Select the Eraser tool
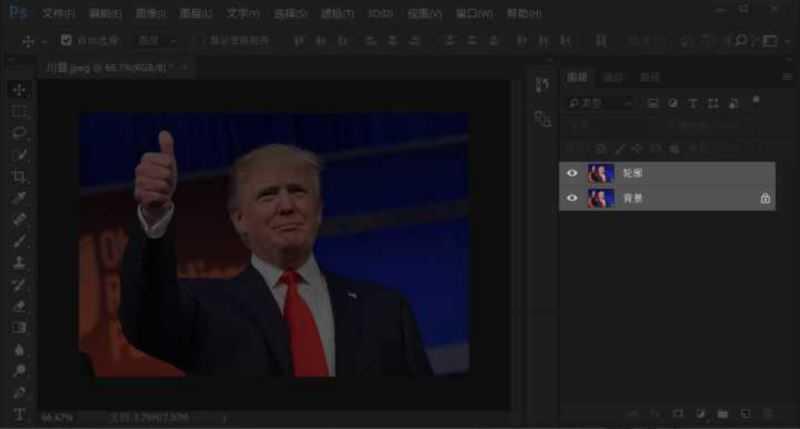 (x=19, y=306)
